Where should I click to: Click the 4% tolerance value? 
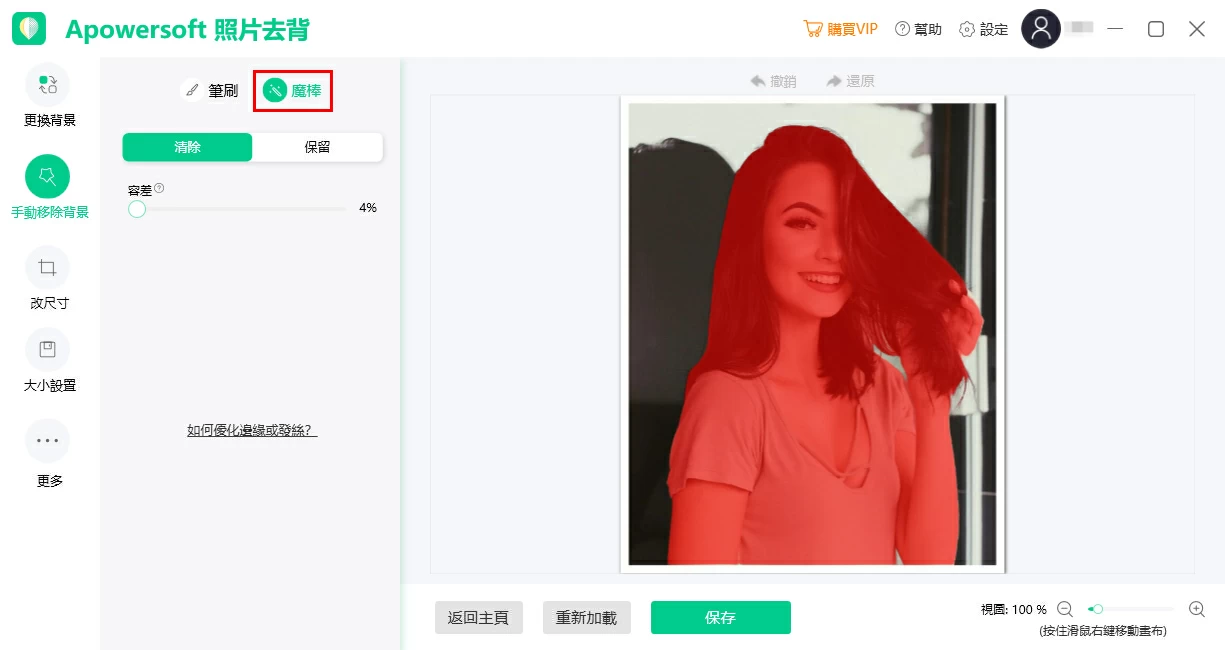coord(367,208)
